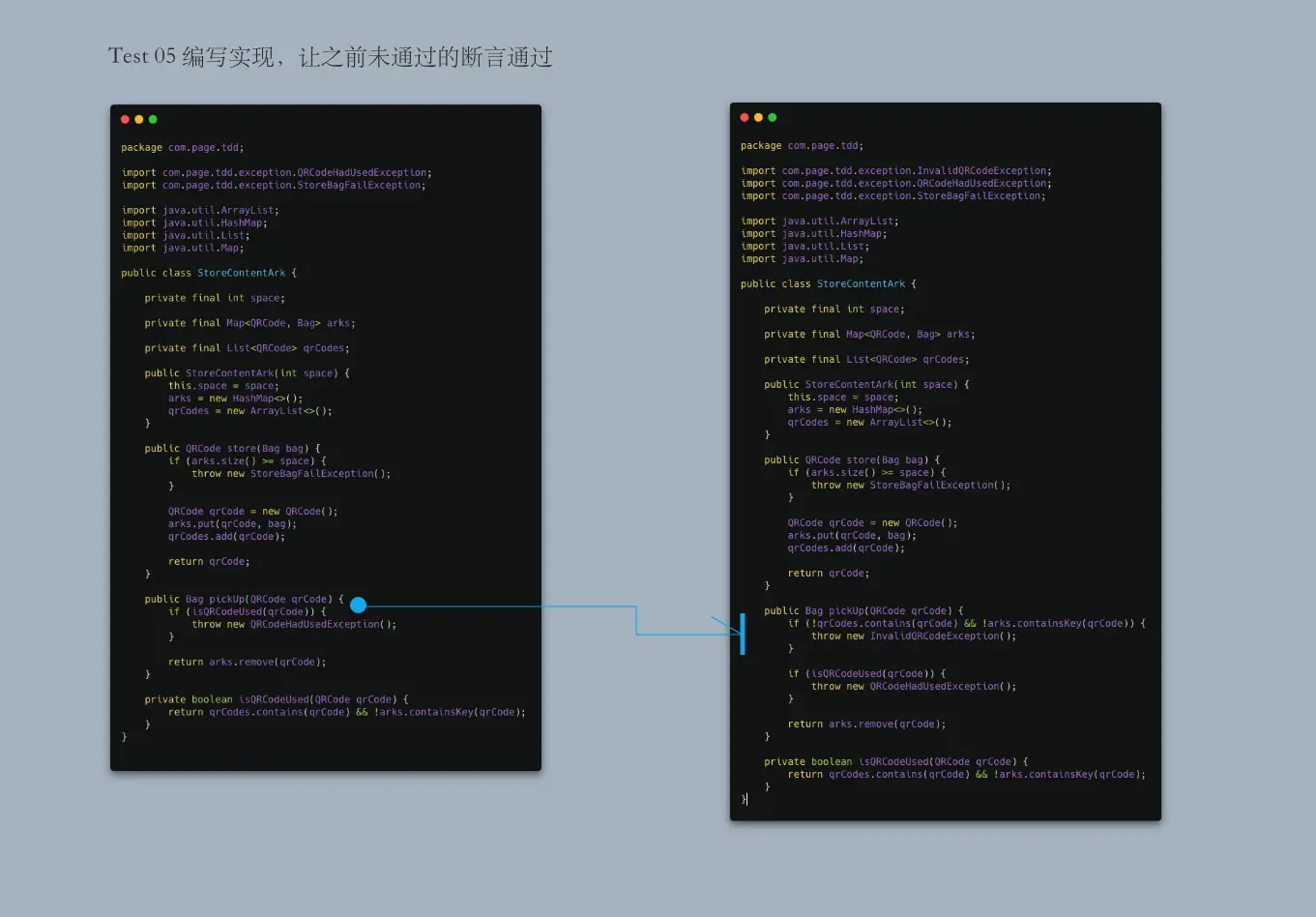Select InvalidQRCodeException import line in right window
This screenshot has width=1316, height=917.
tap(896, 171)
